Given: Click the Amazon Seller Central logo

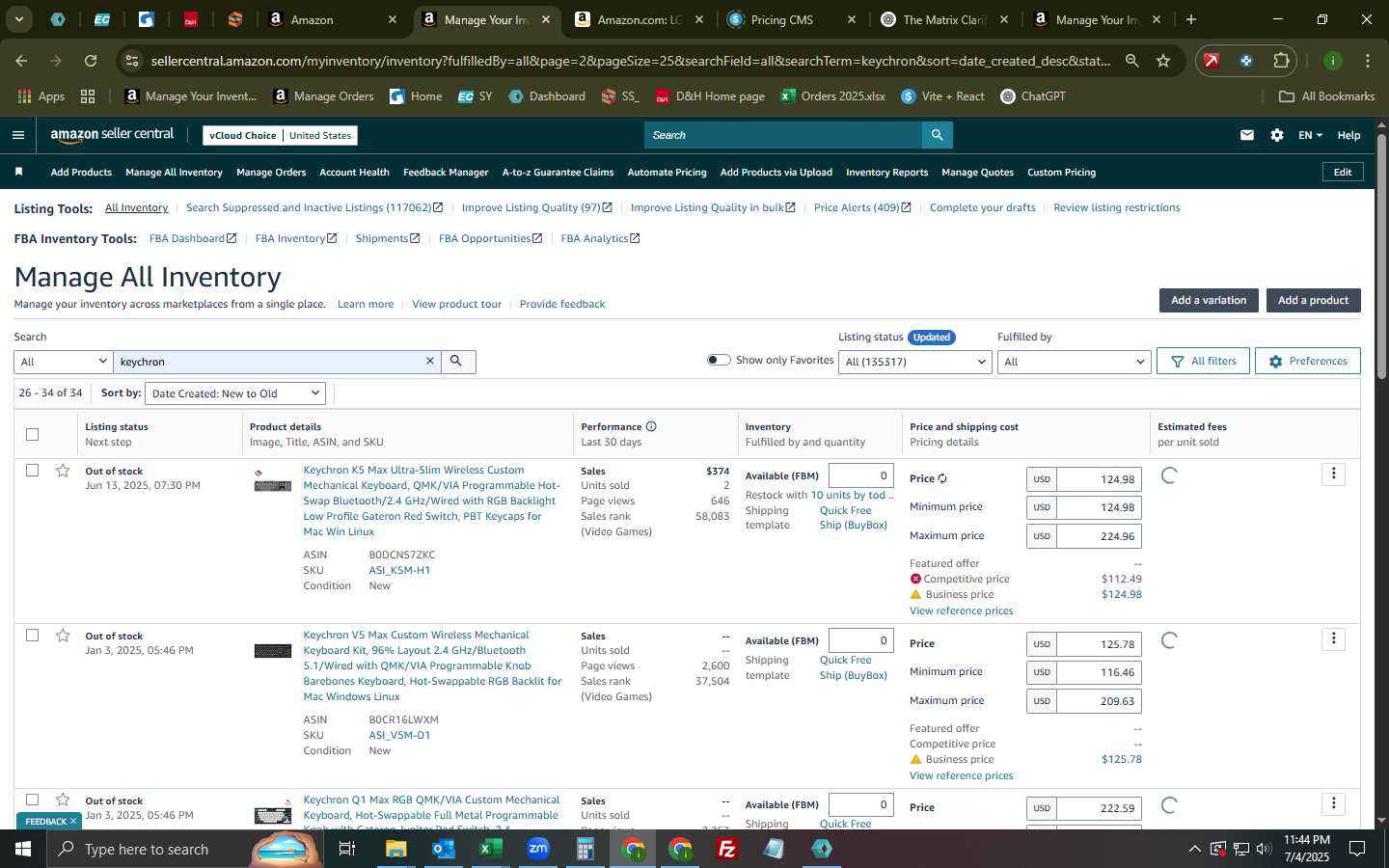Looking at the screenshot, I should [x=112, y=135].
